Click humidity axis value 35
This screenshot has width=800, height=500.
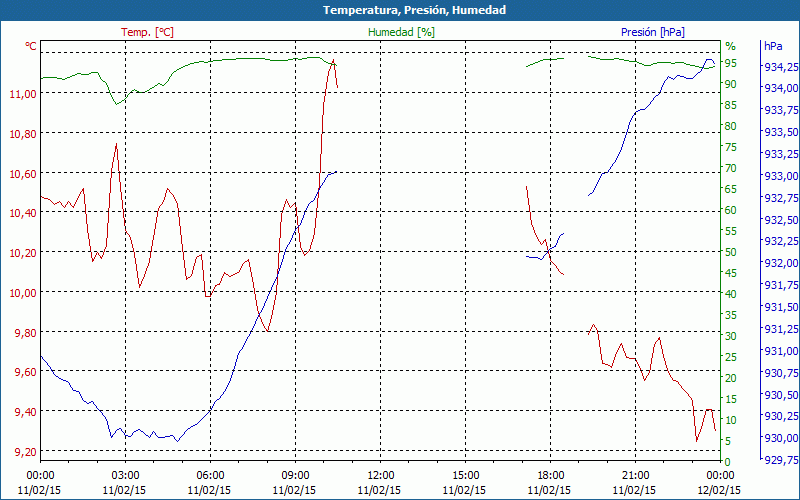click(731, 315)
